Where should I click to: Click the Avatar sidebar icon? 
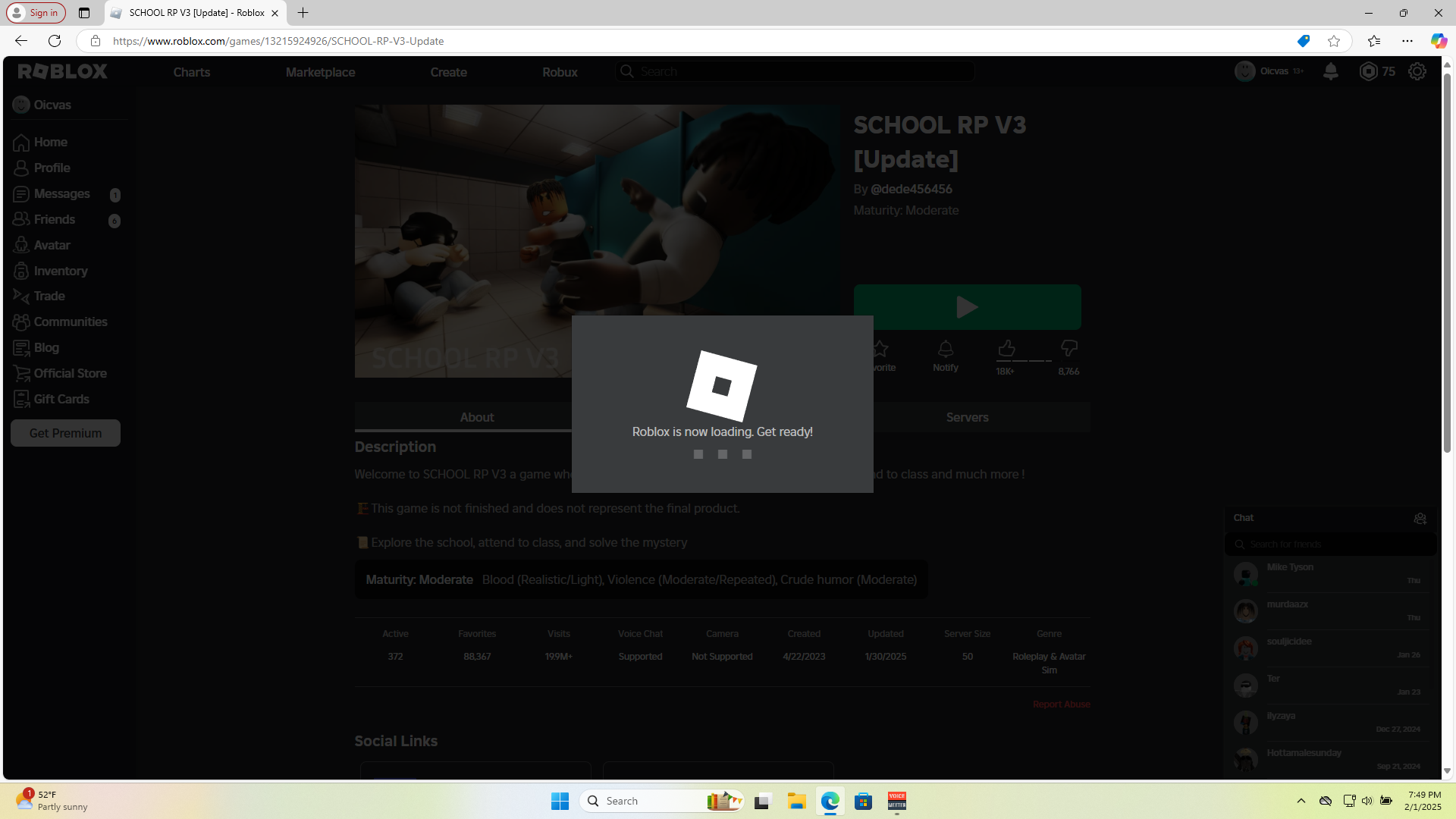click(x=21, y=246)
